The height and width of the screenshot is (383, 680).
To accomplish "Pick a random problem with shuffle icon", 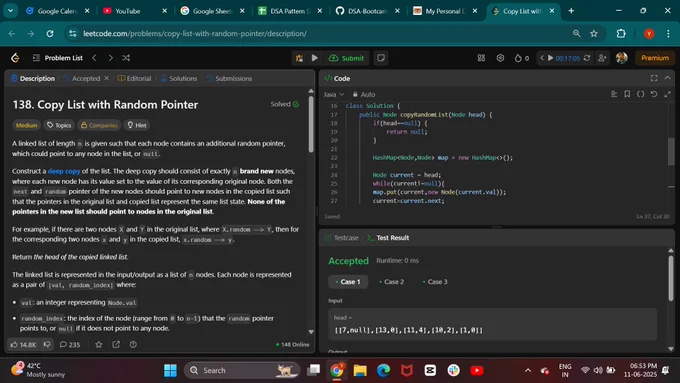I will click(x=126, y=58).
